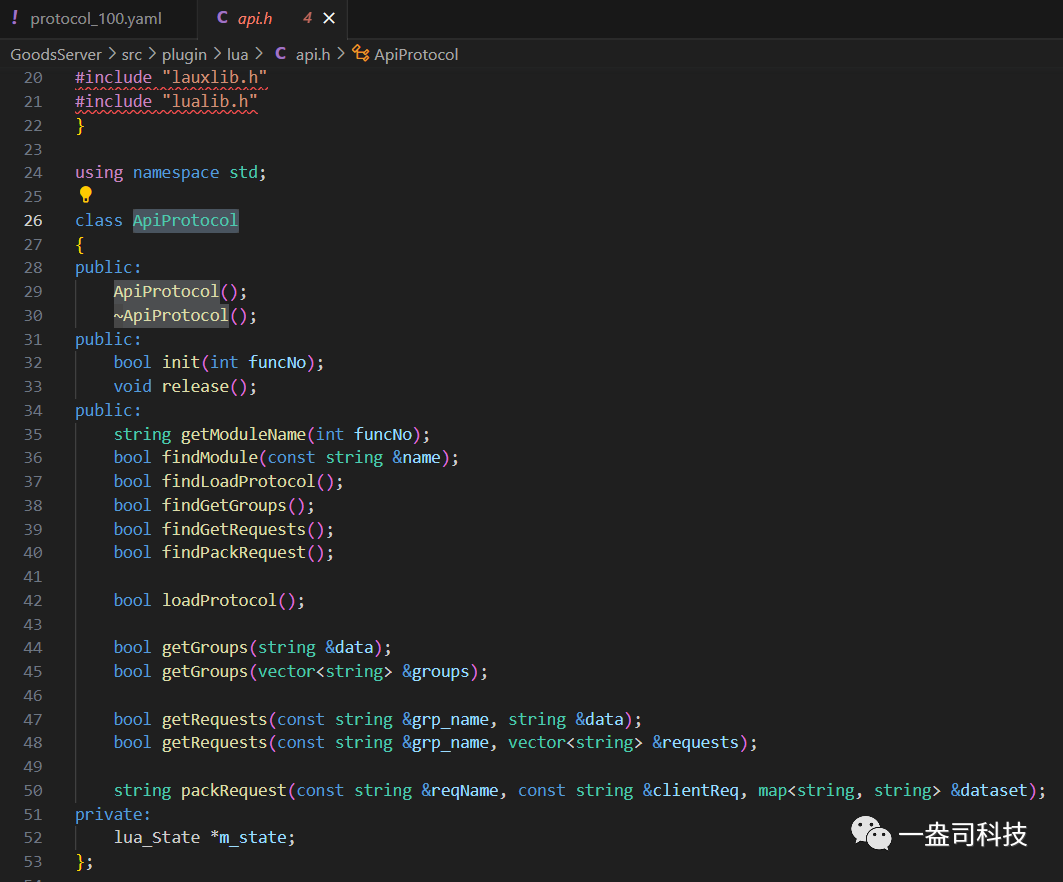Click the &clientReq parameter

[x=690, y=790]
